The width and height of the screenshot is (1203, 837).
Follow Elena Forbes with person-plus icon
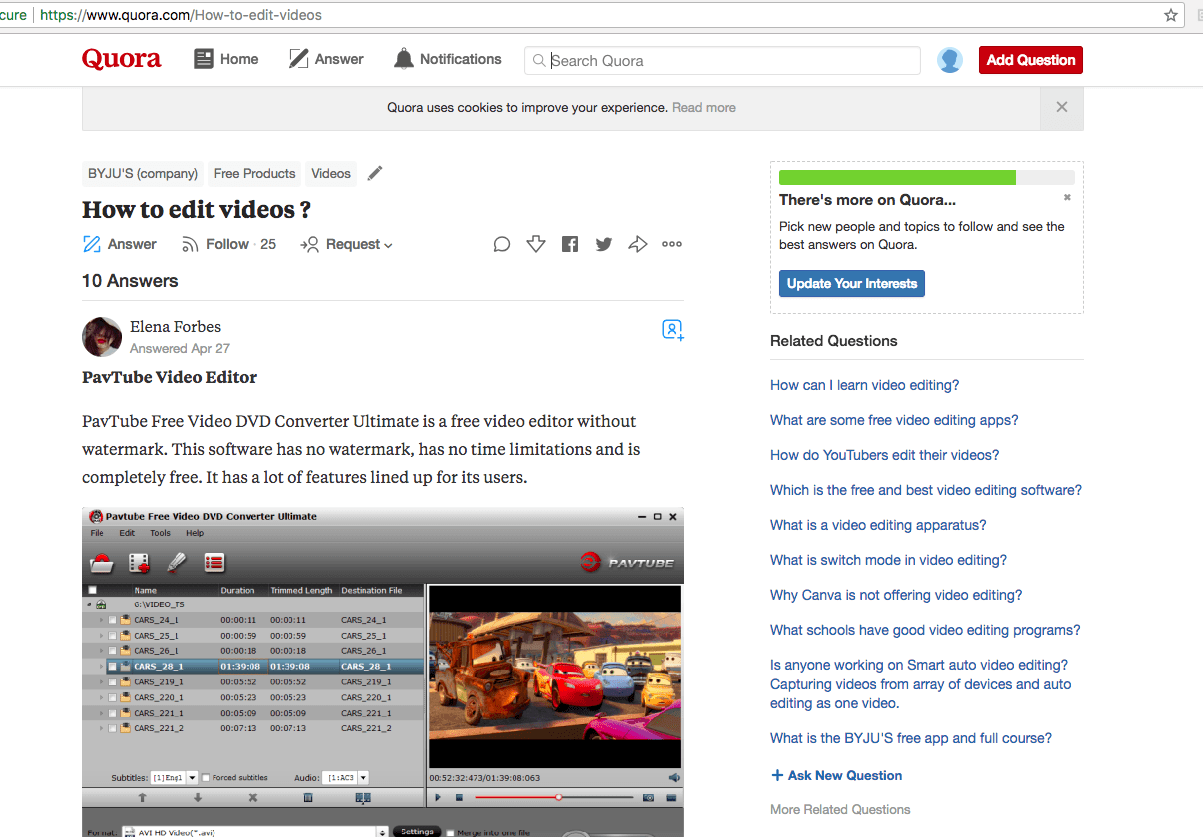[x=673, y=330]
